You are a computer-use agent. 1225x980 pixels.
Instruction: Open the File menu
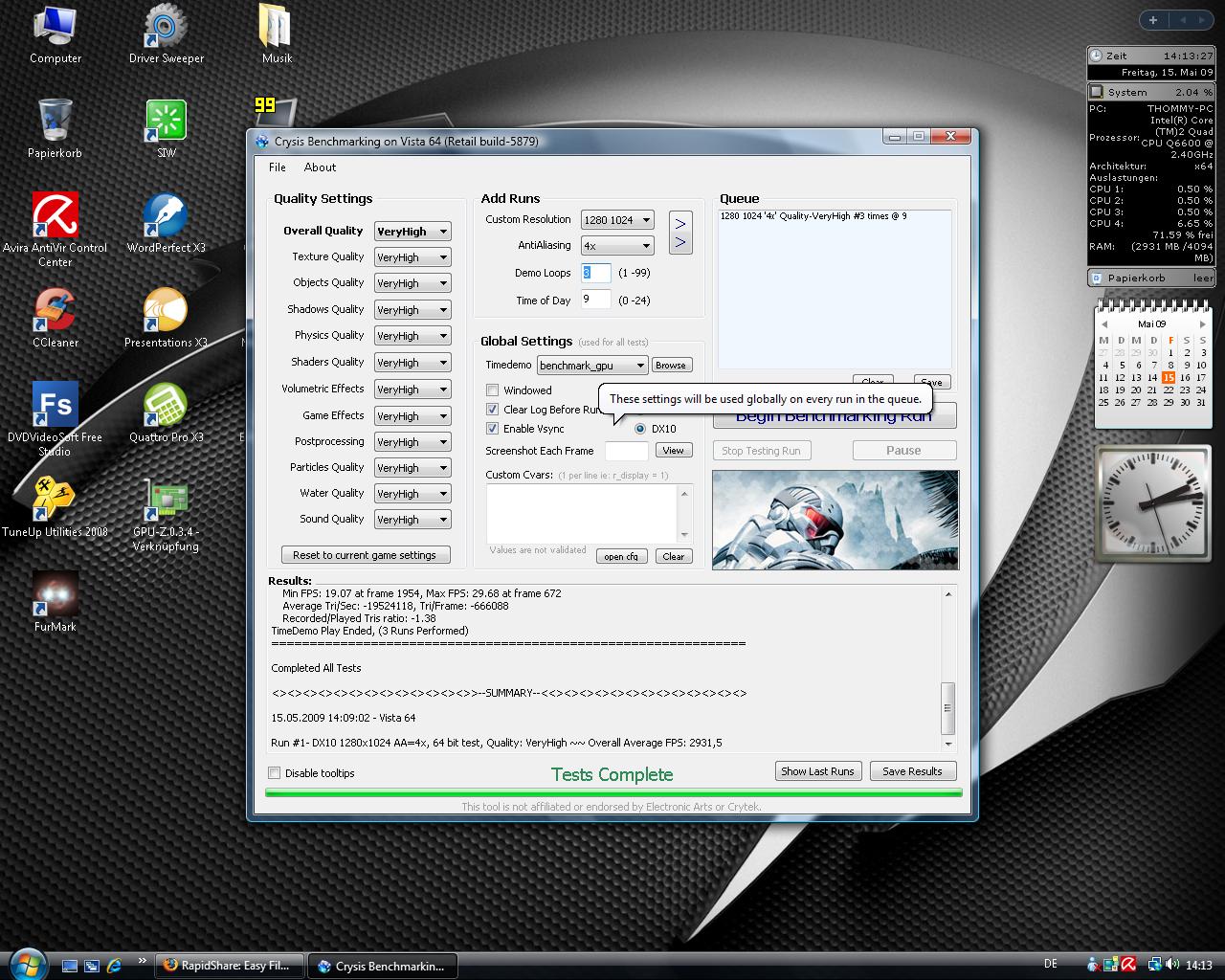(278, 167)
